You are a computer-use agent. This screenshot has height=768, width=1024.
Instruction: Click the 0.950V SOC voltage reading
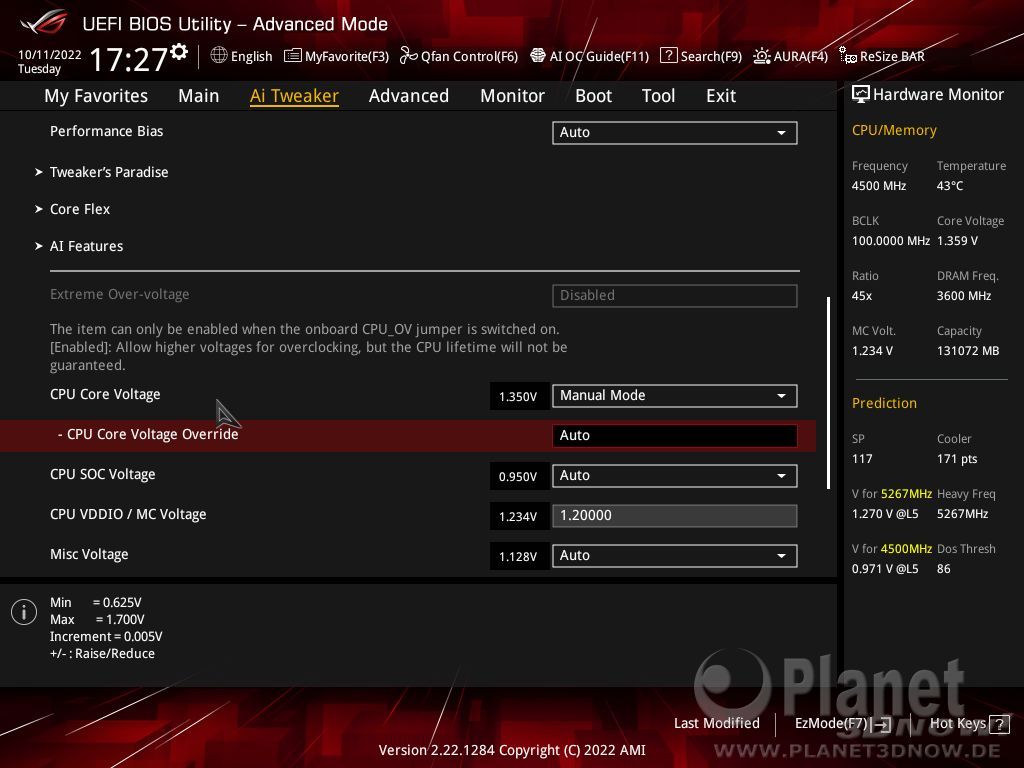point(518,477)
